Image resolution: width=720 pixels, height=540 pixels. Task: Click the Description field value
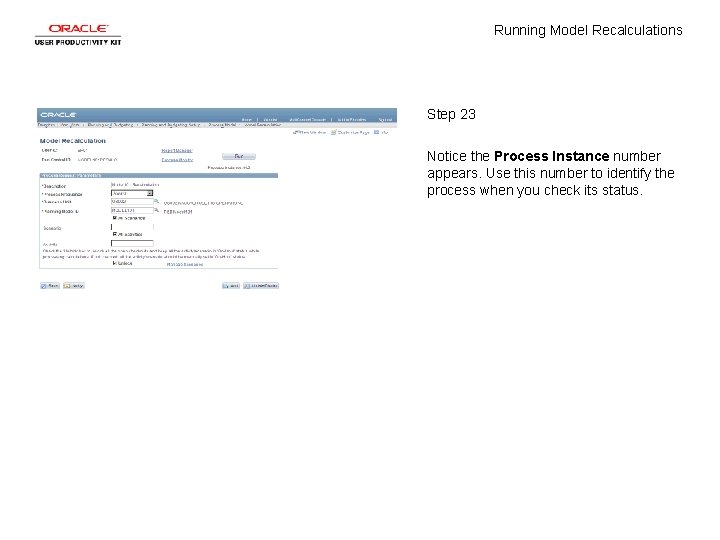coord(135,185)
